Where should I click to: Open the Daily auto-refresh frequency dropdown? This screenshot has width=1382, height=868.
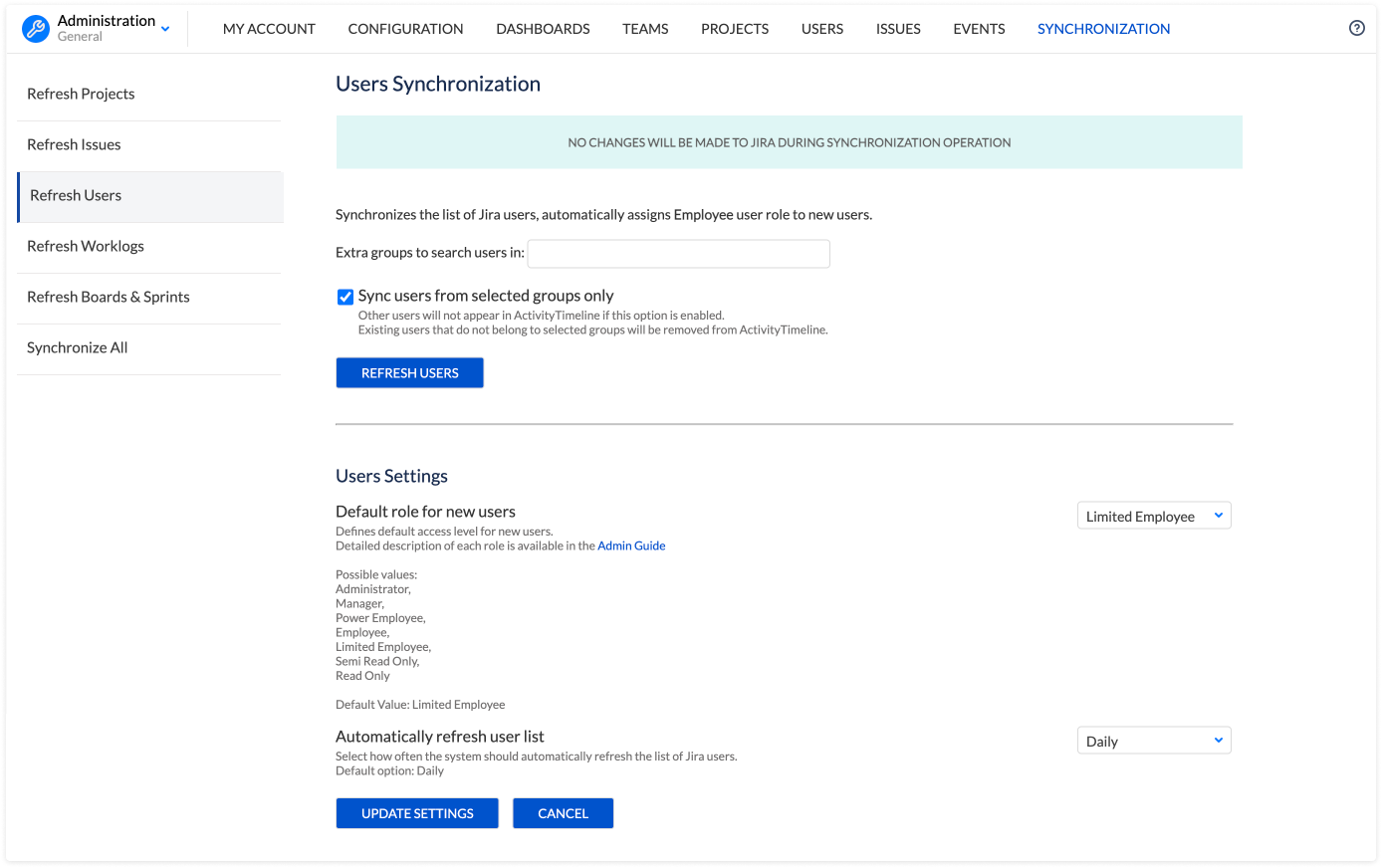[1154, 741]
